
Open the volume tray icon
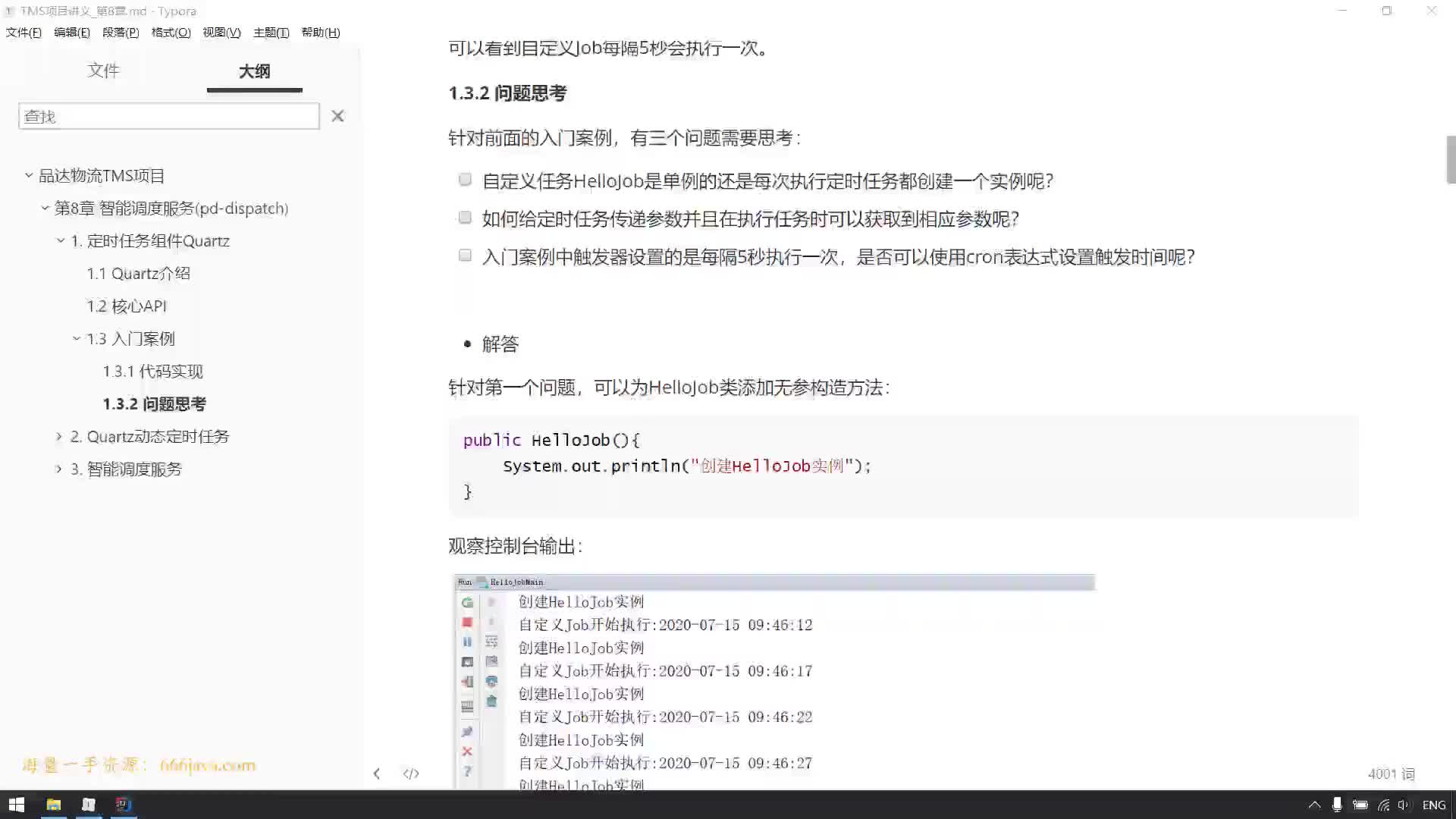tap(1404, 805)
